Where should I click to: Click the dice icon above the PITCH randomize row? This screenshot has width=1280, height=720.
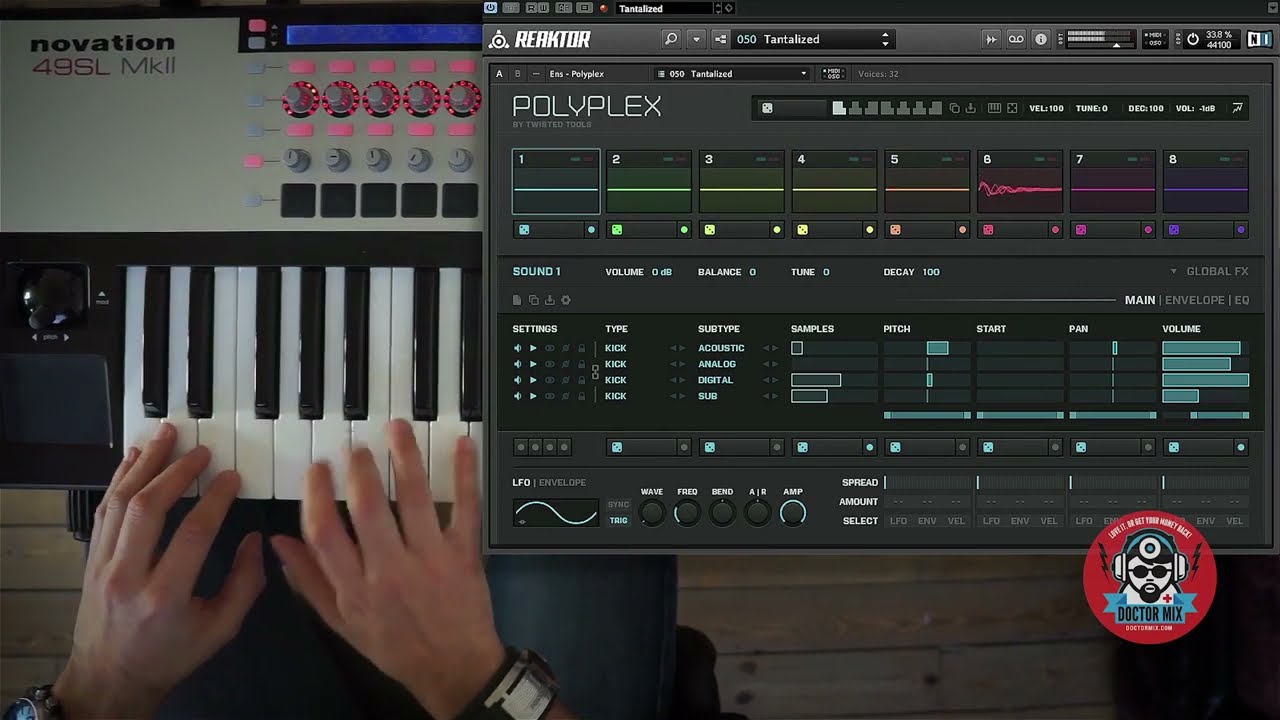[x=895, y=447]
